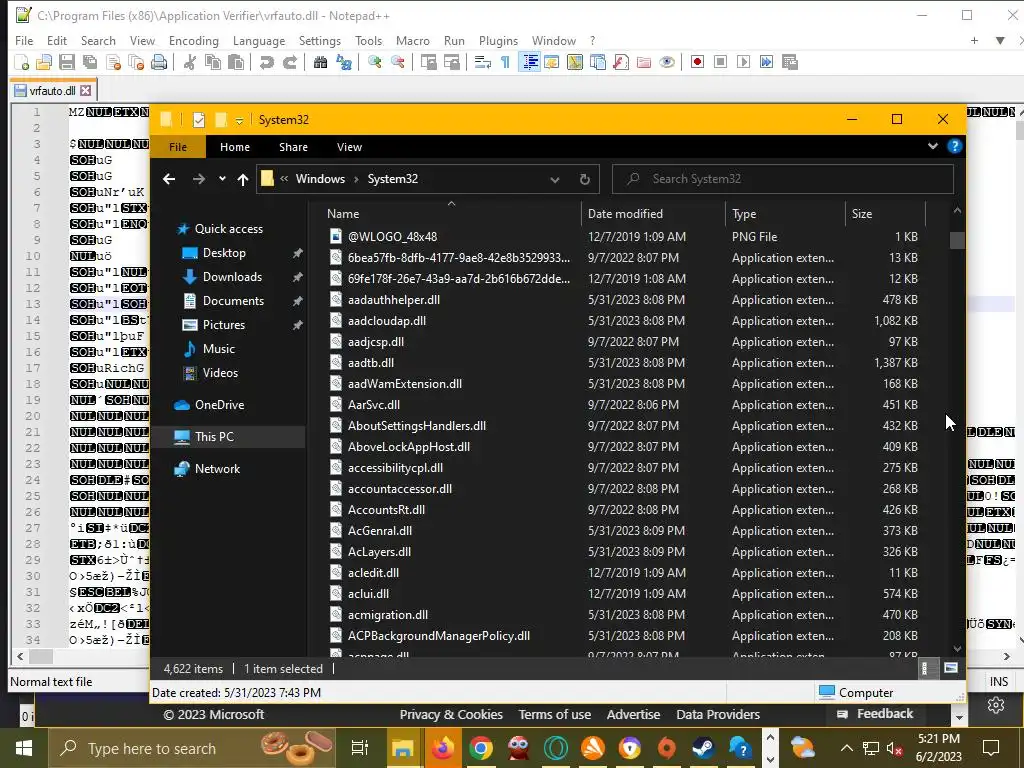1024x768 pixels.
Task: Click the Start Recording macro button
Action: (697, 62)
